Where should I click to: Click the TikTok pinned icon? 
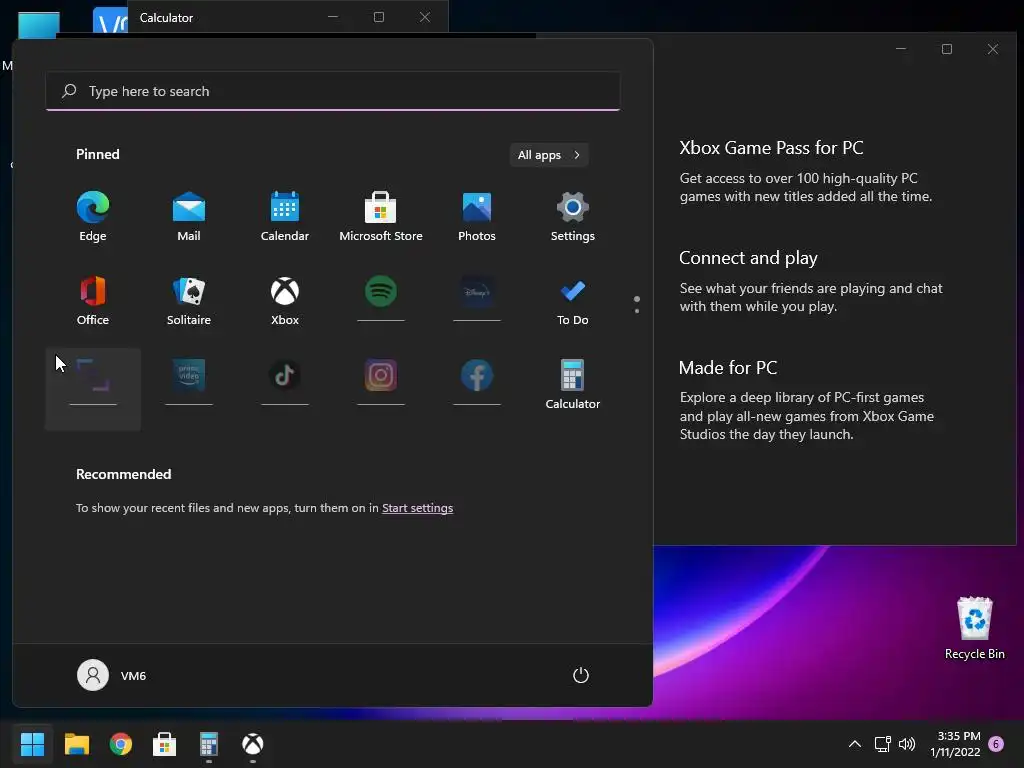click(285, 376)
